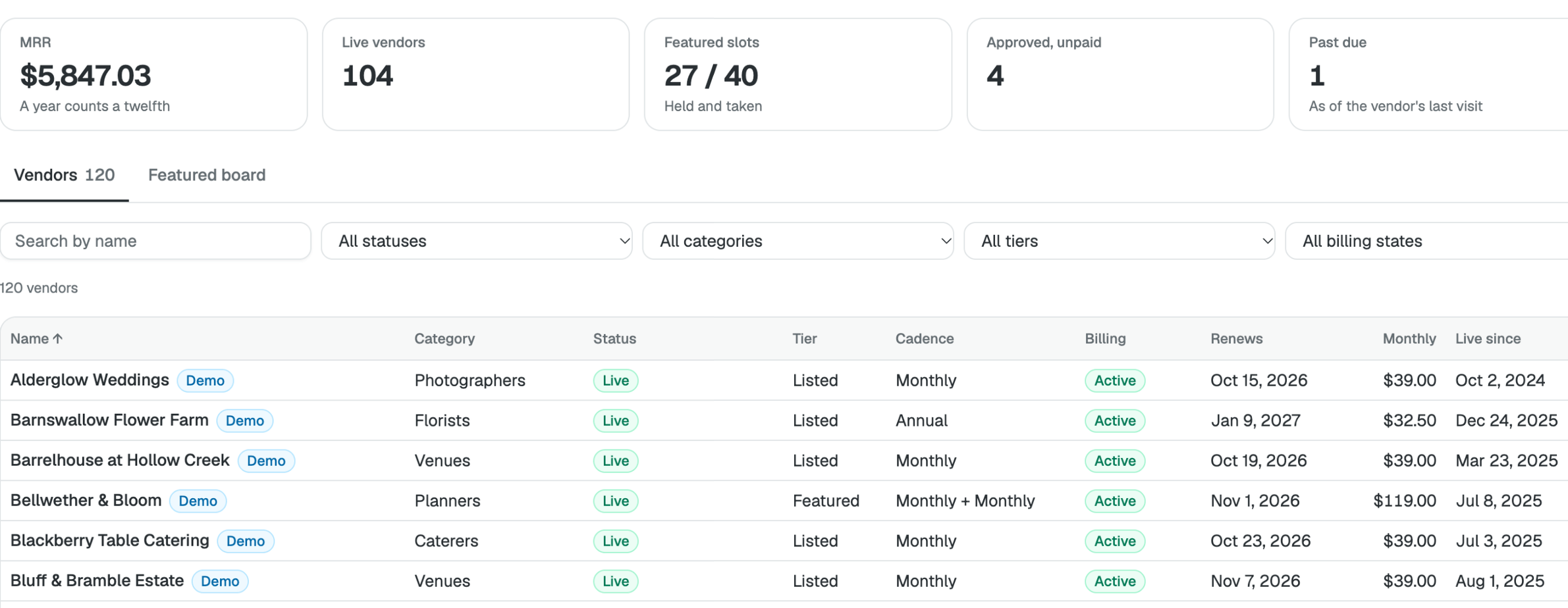The image size is (1568, 608).
Task: Open the All billing states filter
Action: tap(1426, 241)
